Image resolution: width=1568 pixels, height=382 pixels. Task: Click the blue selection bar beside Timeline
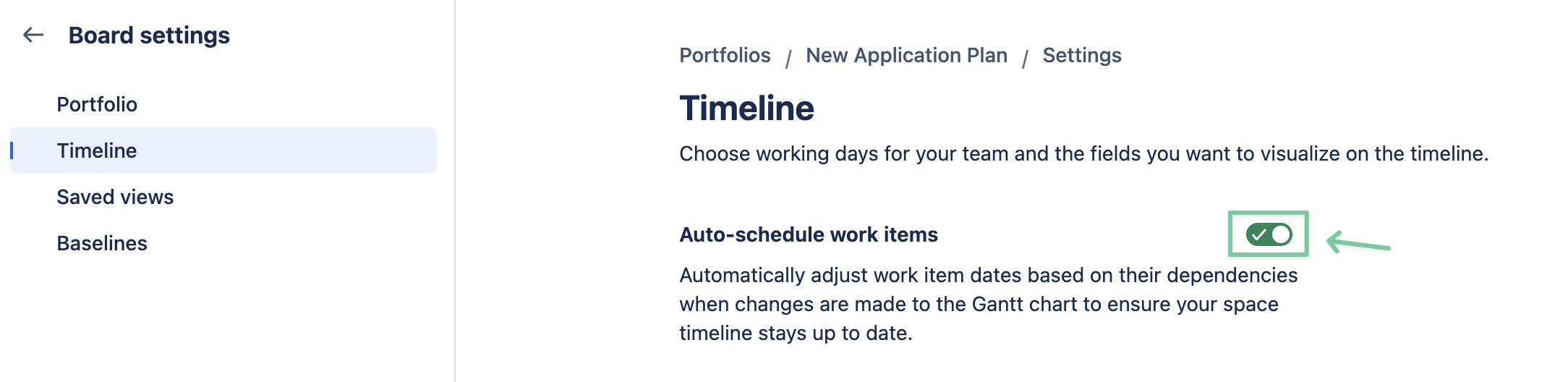12,150
